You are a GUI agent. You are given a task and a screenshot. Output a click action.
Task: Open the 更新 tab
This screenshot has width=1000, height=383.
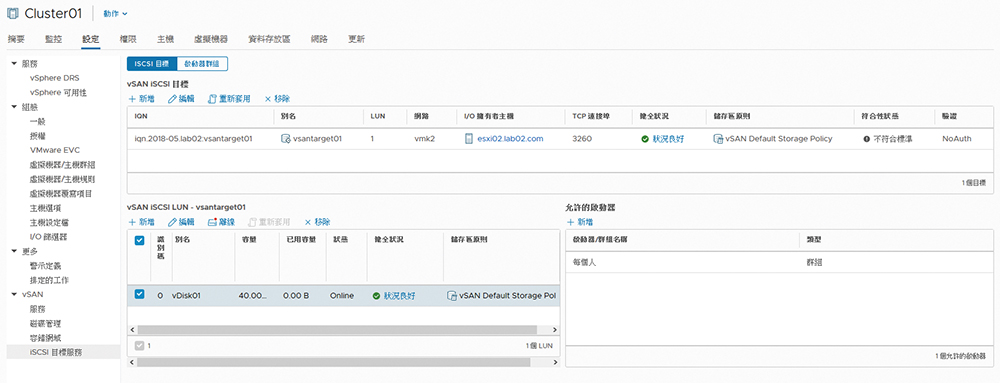click(x=357, y=39)
